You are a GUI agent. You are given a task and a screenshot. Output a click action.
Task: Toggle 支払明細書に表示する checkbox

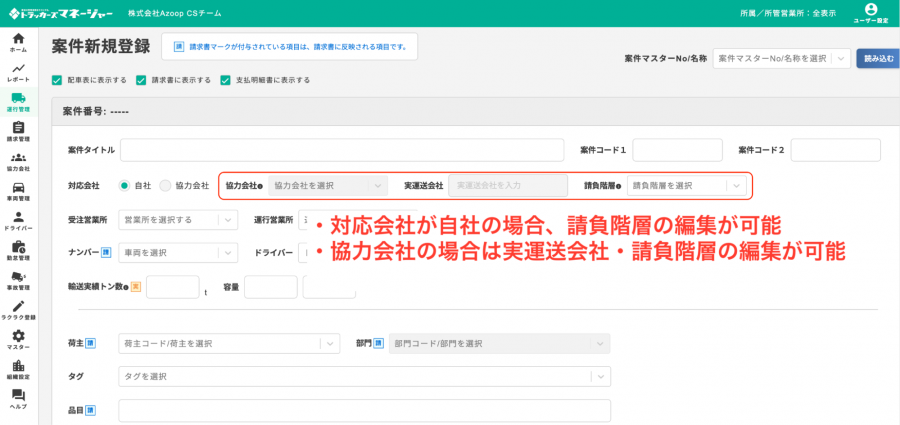click(225, 80)
